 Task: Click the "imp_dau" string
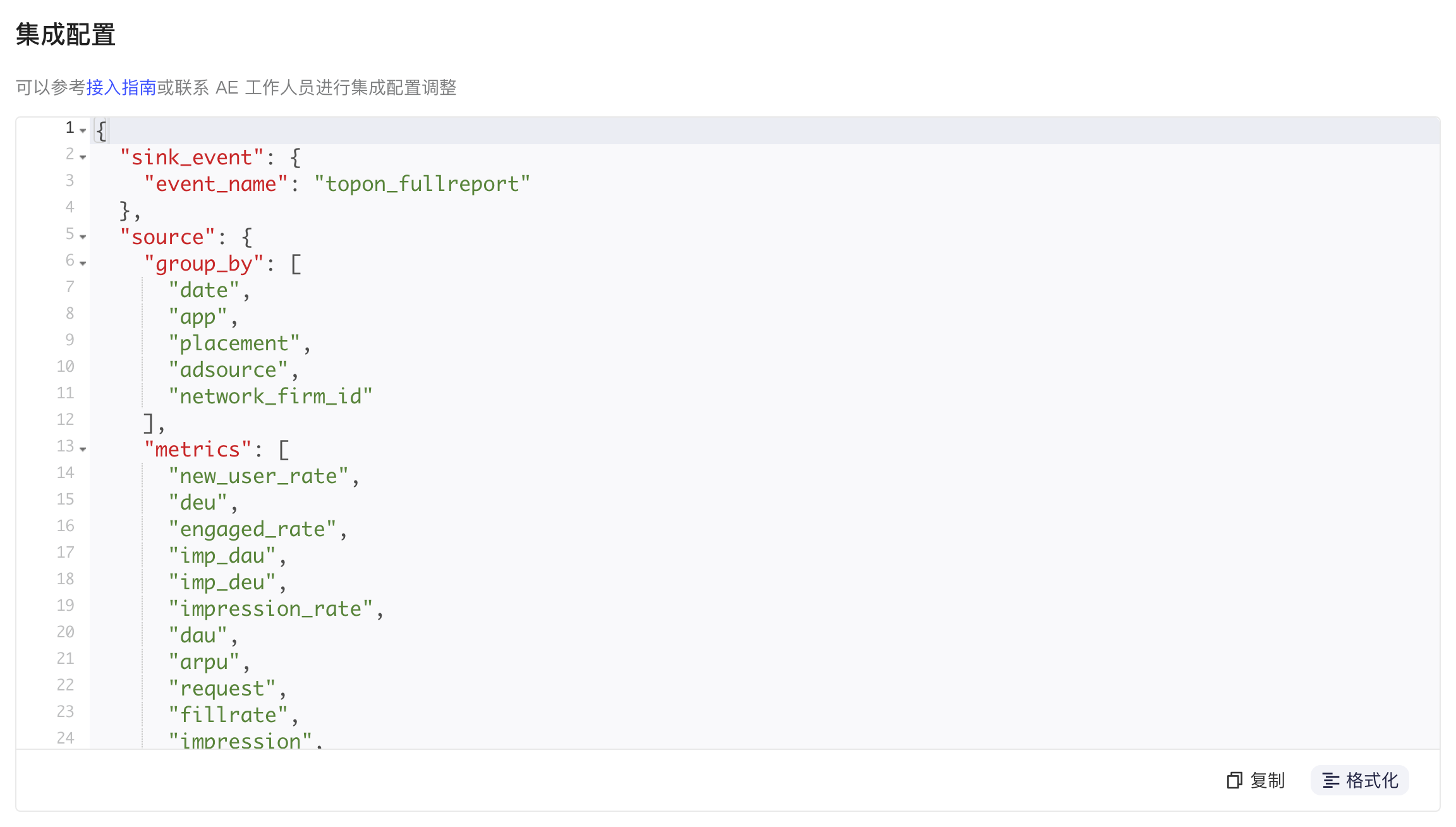[x=222, y=556]
